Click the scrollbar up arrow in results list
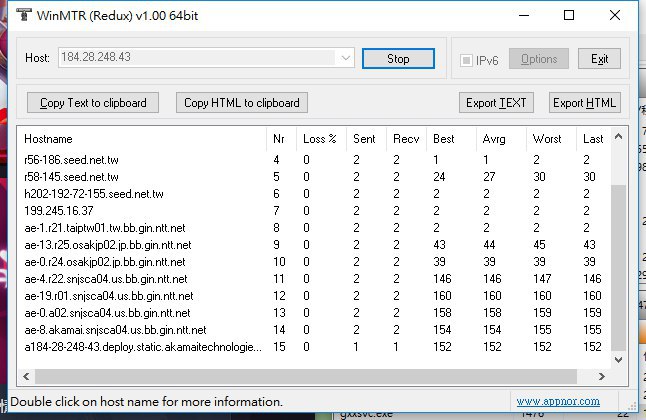Screen dimensions: 646x420 click(x=618, y=136)
